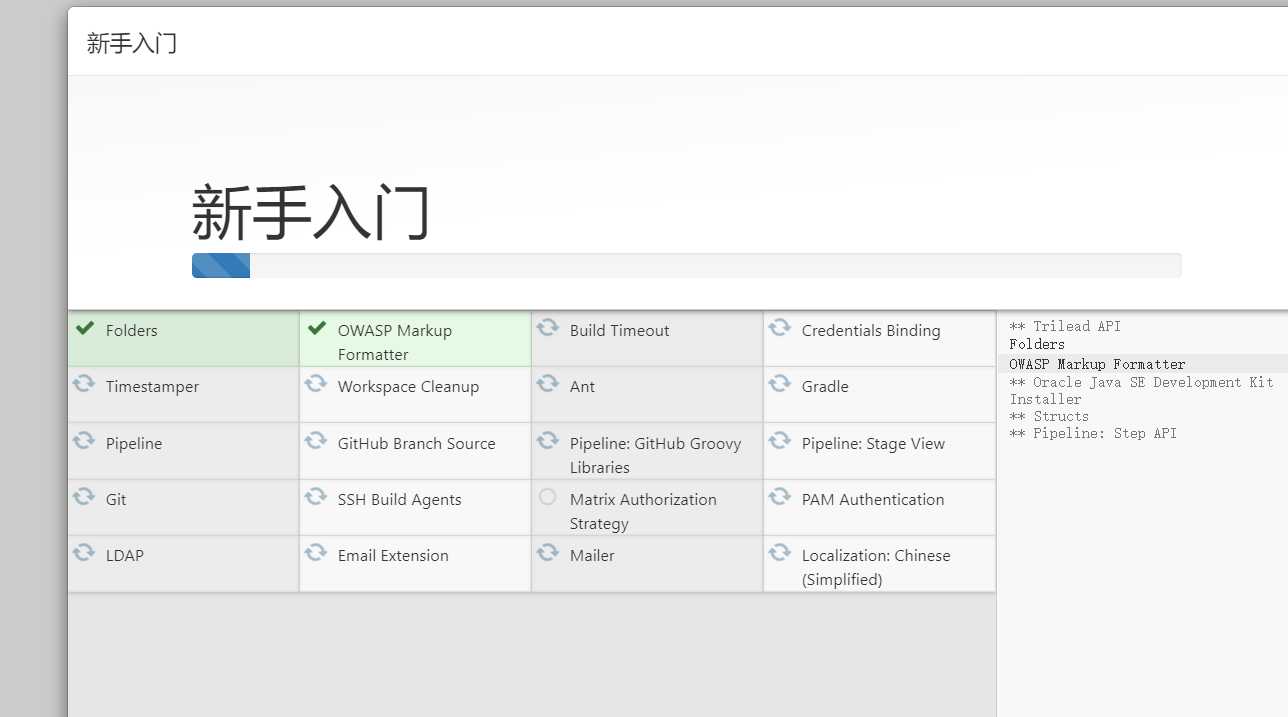Select the OWASP Markup Formatter plugin label

tap(395, 343)
